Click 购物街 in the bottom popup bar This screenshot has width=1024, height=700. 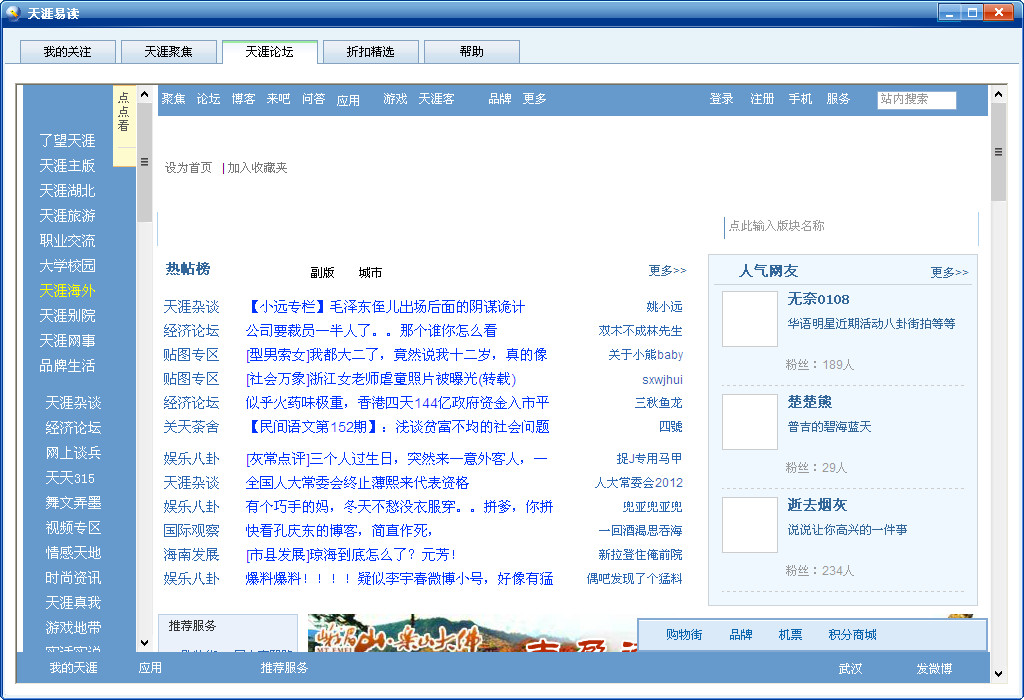pos(684,635)
